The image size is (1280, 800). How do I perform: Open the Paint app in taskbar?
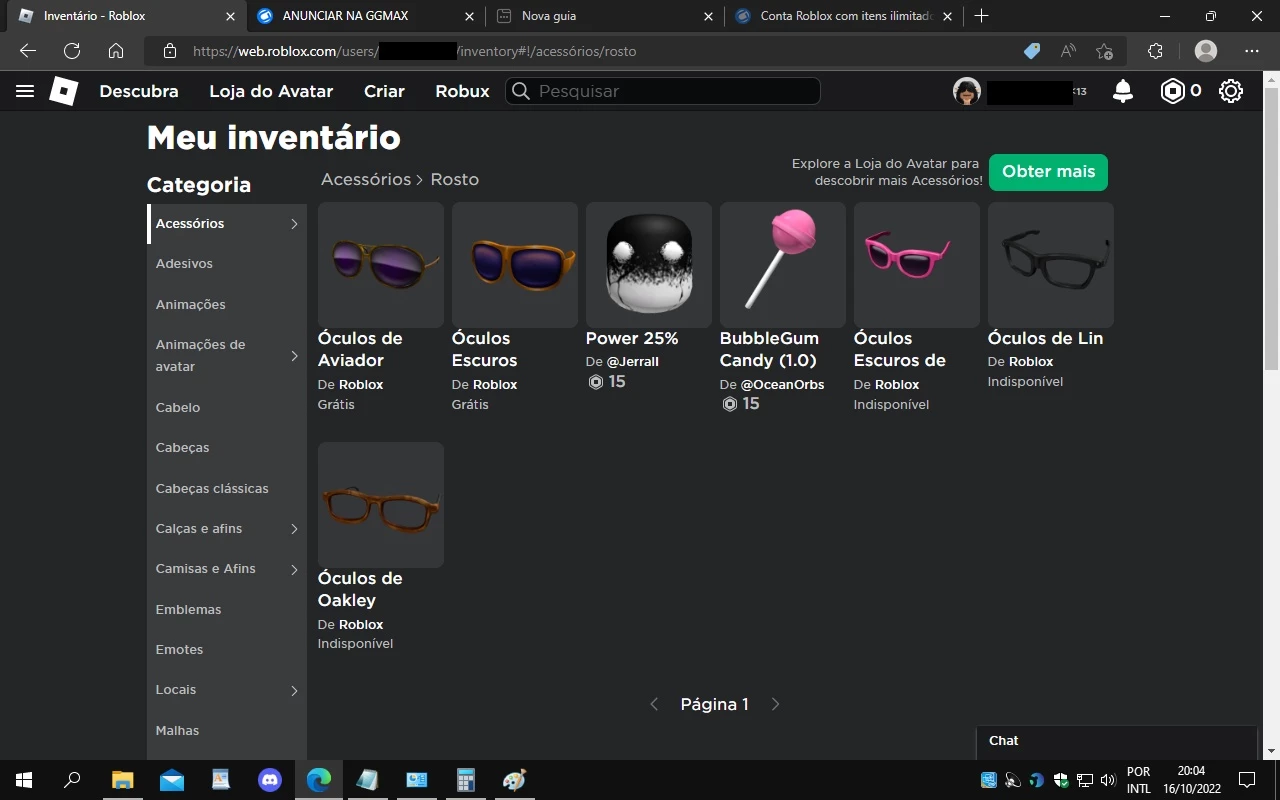(514, 780)
